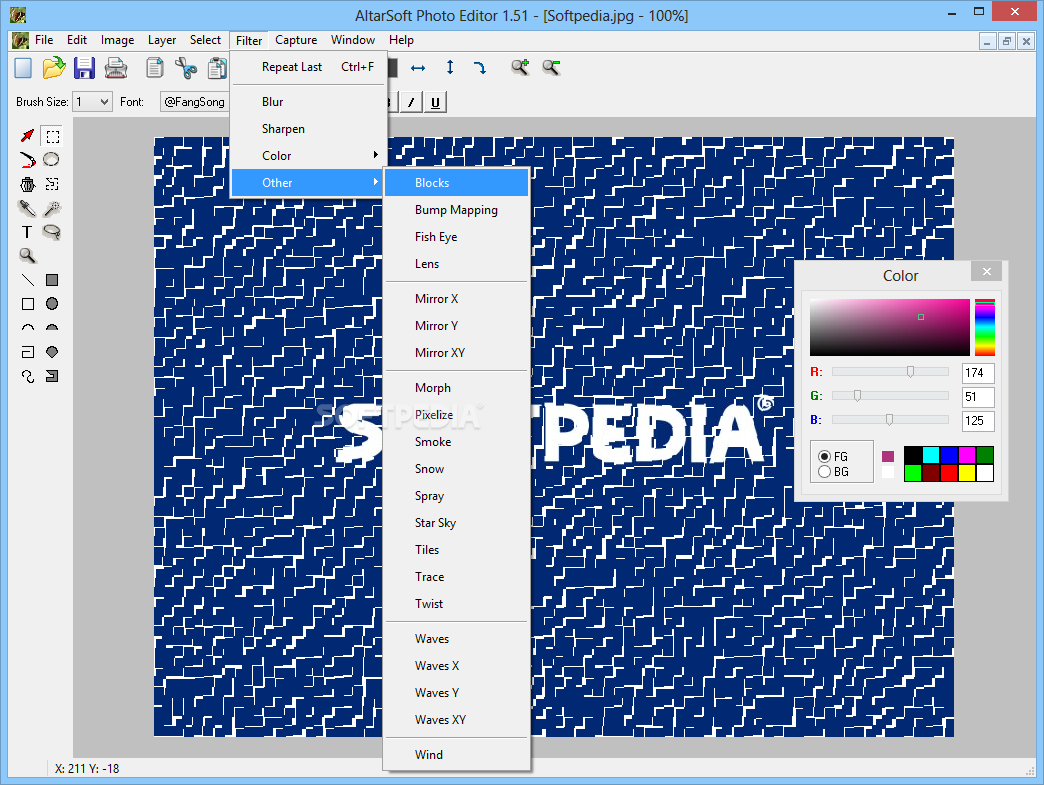This screenshot has height=785, width=1044.
Task: Select the paint bucket fill tool
Action: [27, 184]
